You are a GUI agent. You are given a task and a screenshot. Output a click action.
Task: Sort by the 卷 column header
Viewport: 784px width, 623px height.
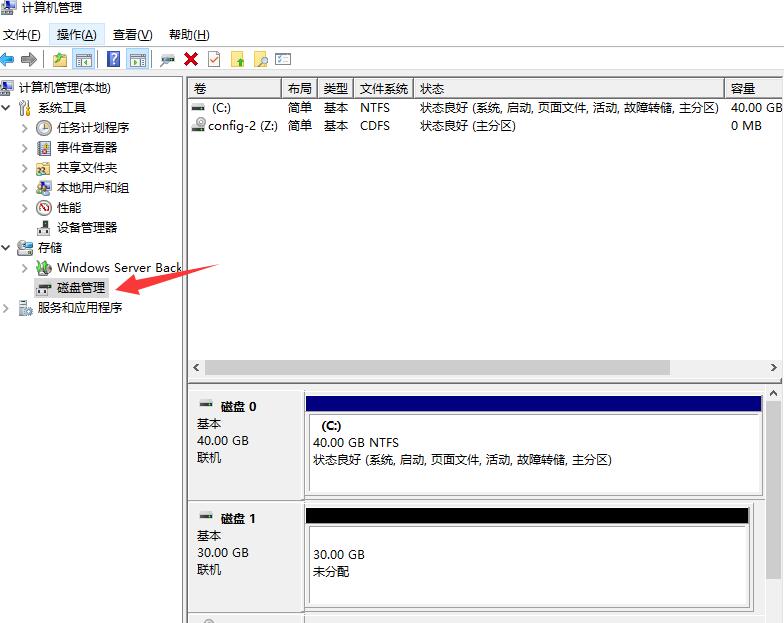pos(234,89)
